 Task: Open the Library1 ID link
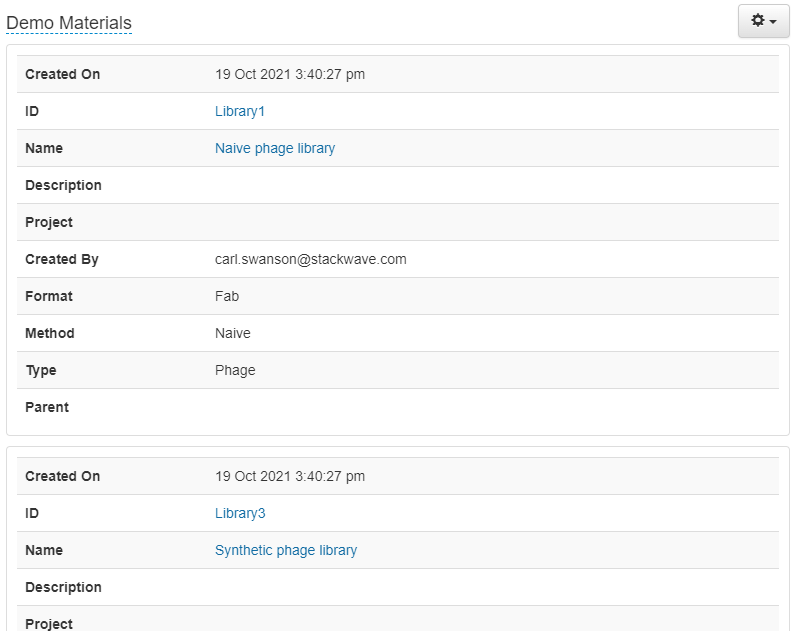click(240, 111)
